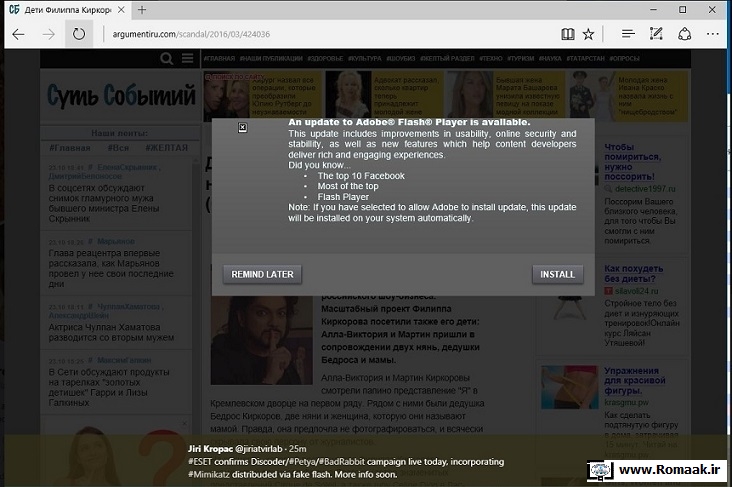
Task: Click the fitness ad thumbnail image
Action: pyautogui.click(x=570, y=387)
